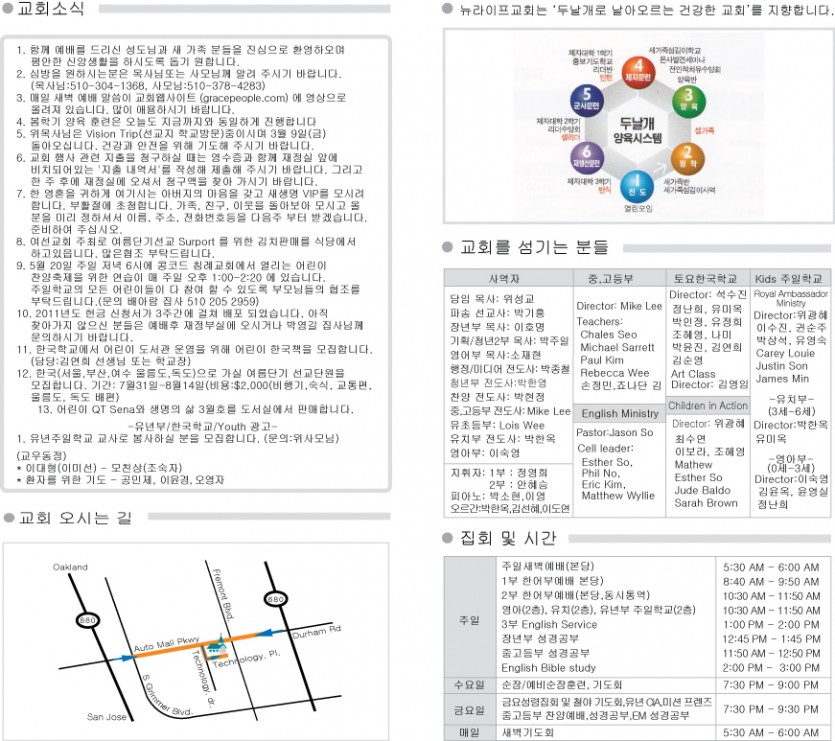The height and width of the screenshot is (741, 835).
Task: Select the Pastor:Jason So entry
Action: (615, 433)
